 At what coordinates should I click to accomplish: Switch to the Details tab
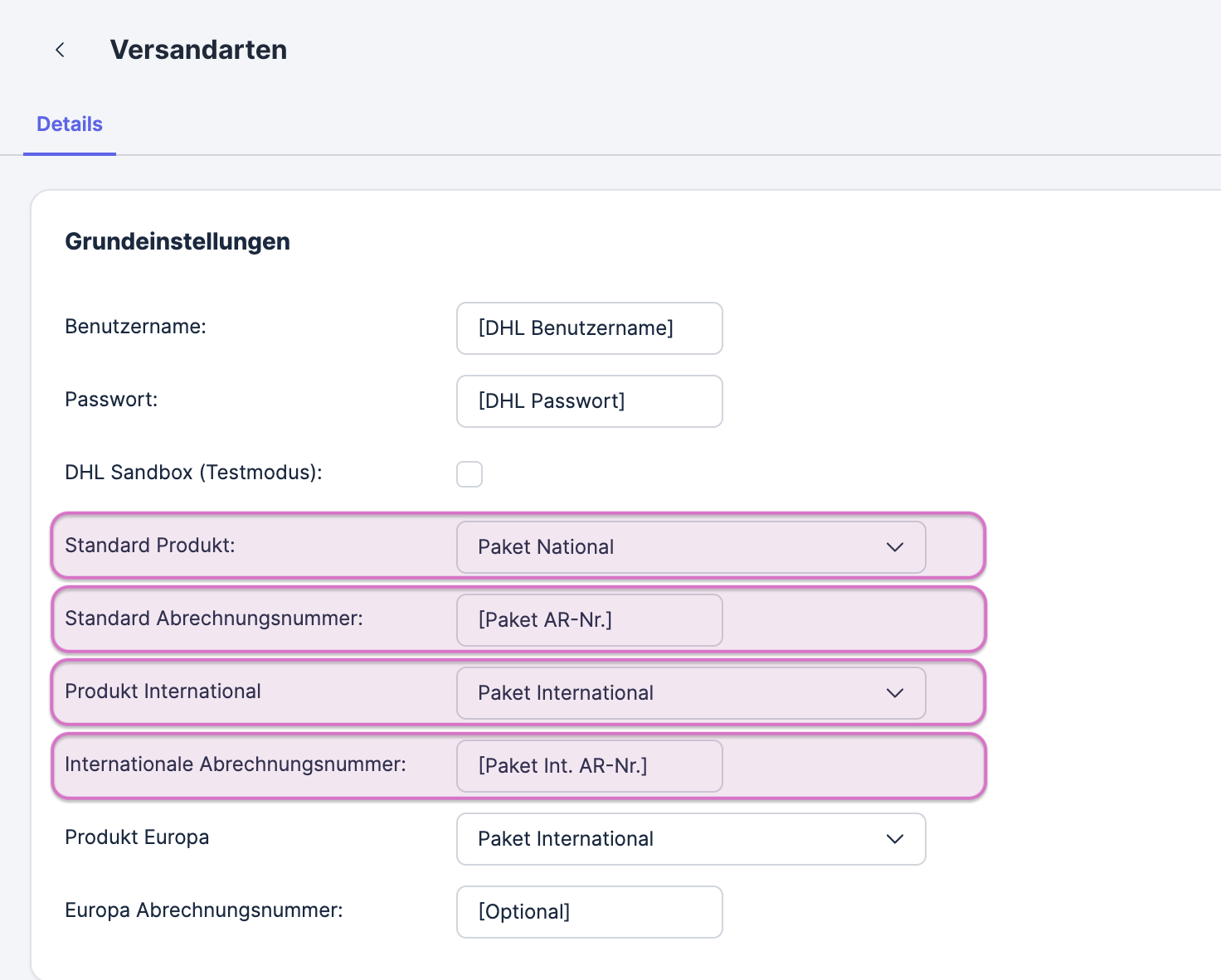[x=70, y=124]
